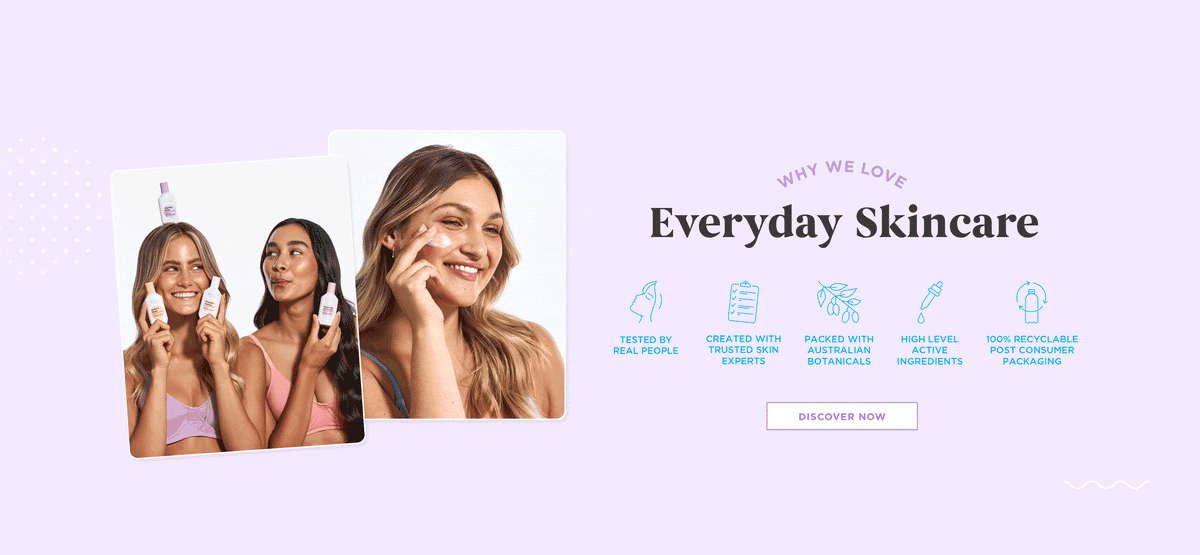
Task: Click the recyclable bottle icon
Action: point(1031,302)
